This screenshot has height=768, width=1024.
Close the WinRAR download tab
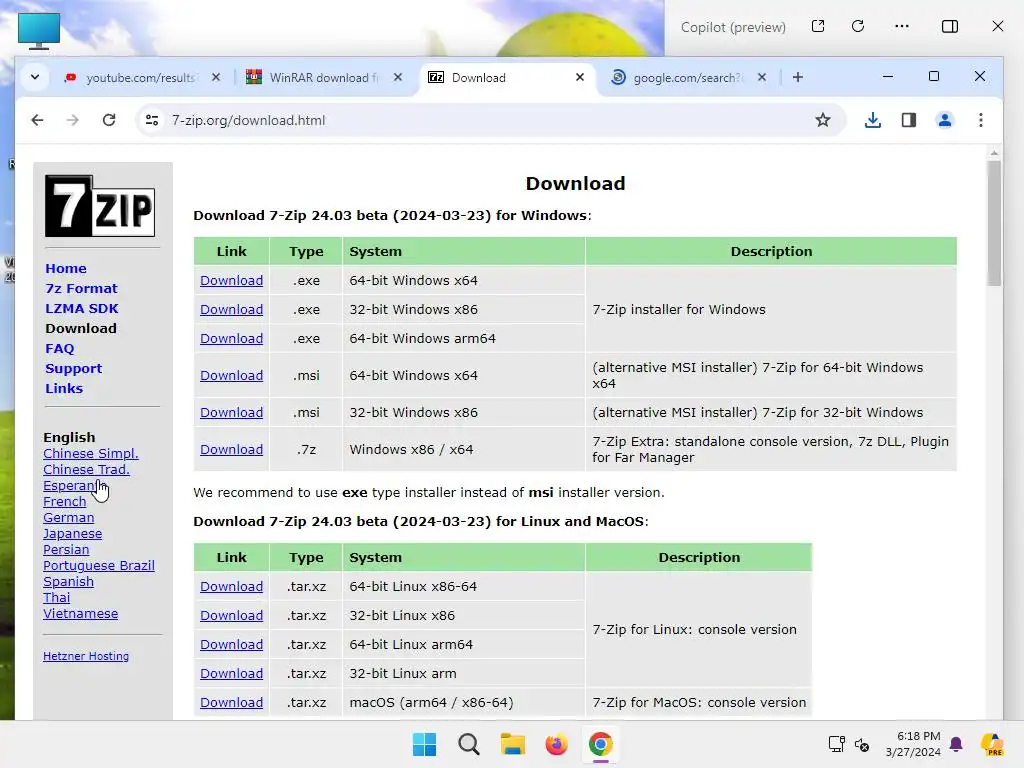pos(398,77)
